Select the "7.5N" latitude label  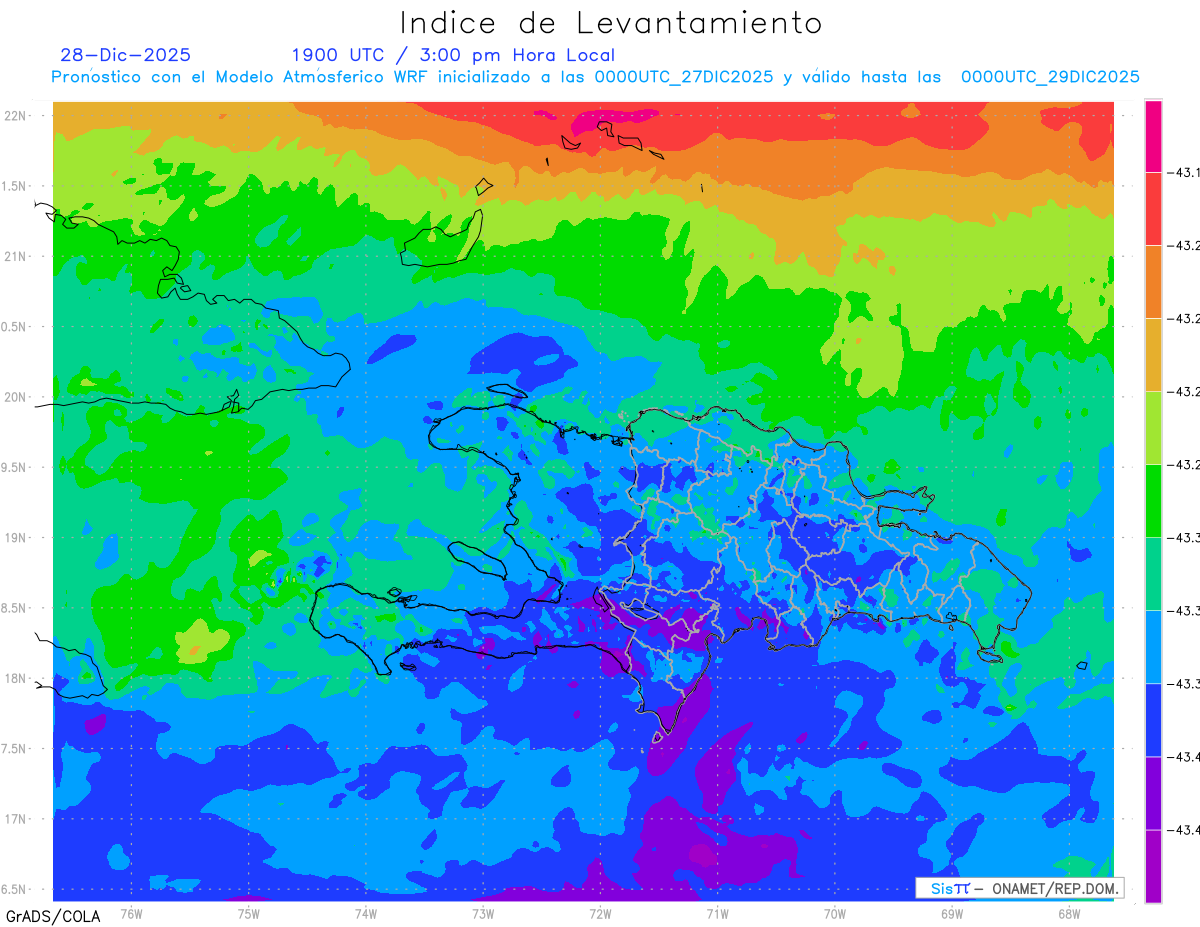coord(14,748)
